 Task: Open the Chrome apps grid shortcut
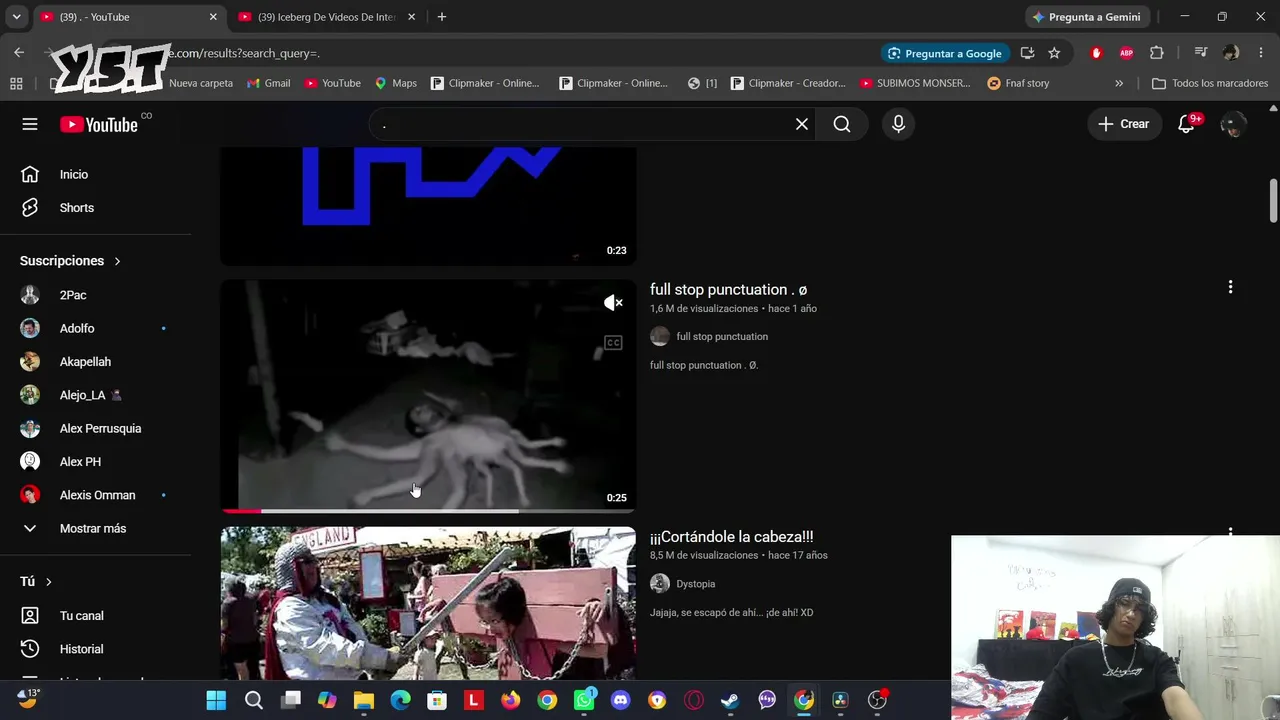pos(16,83)
